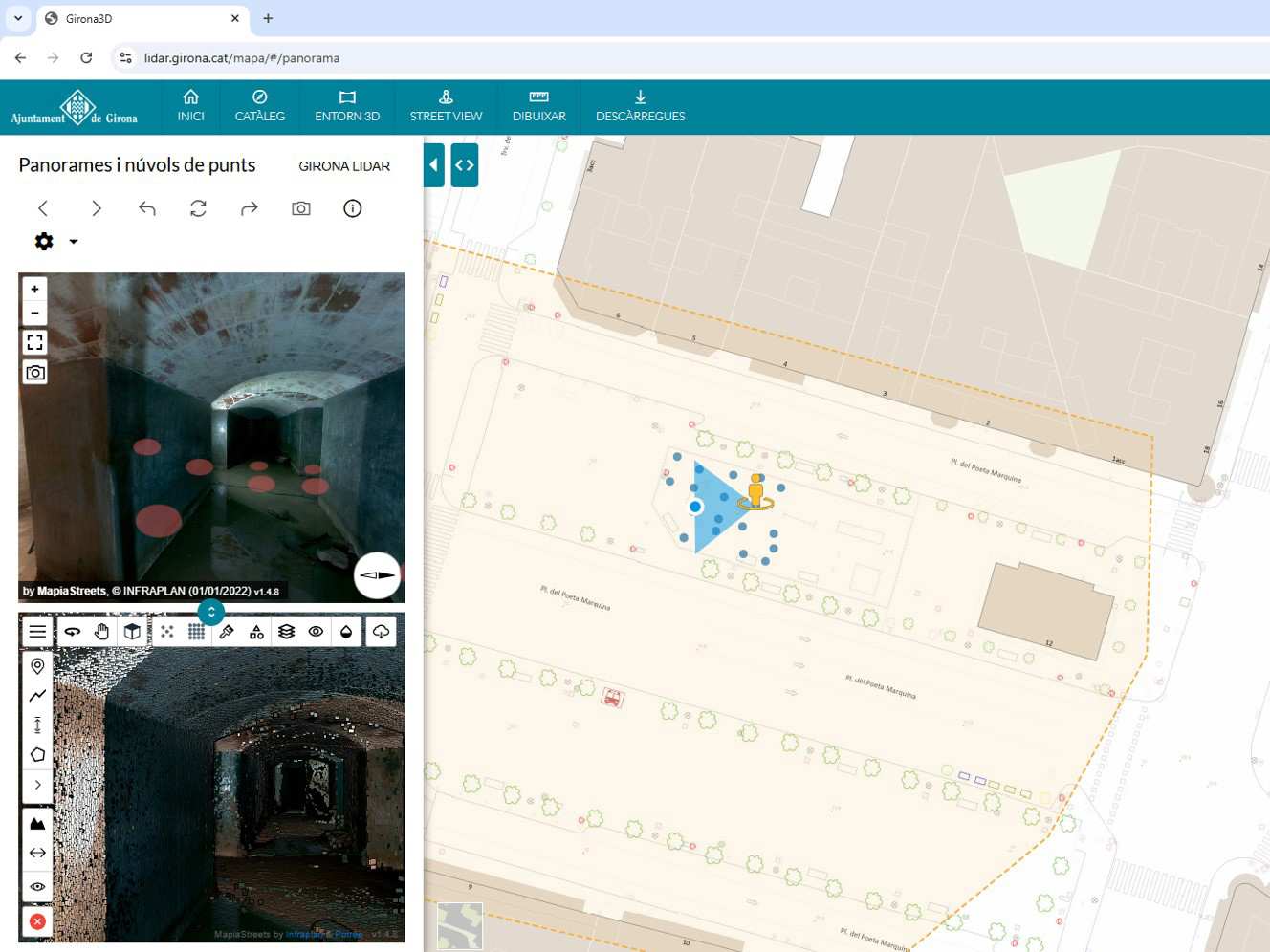This screenshot has width=1270, height=952.
Task: Click the 3D cube view icon
Action: (x=132, y=632)
